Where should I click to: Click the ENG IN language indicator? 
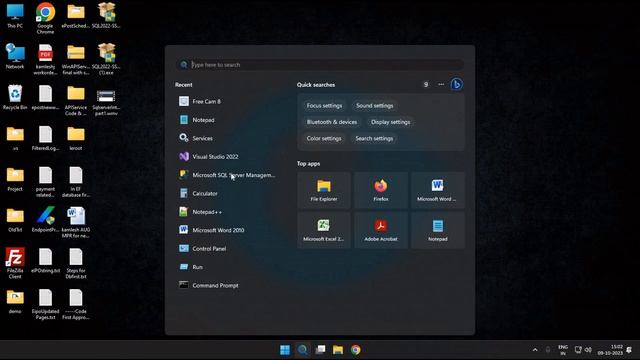coord(563,350)
